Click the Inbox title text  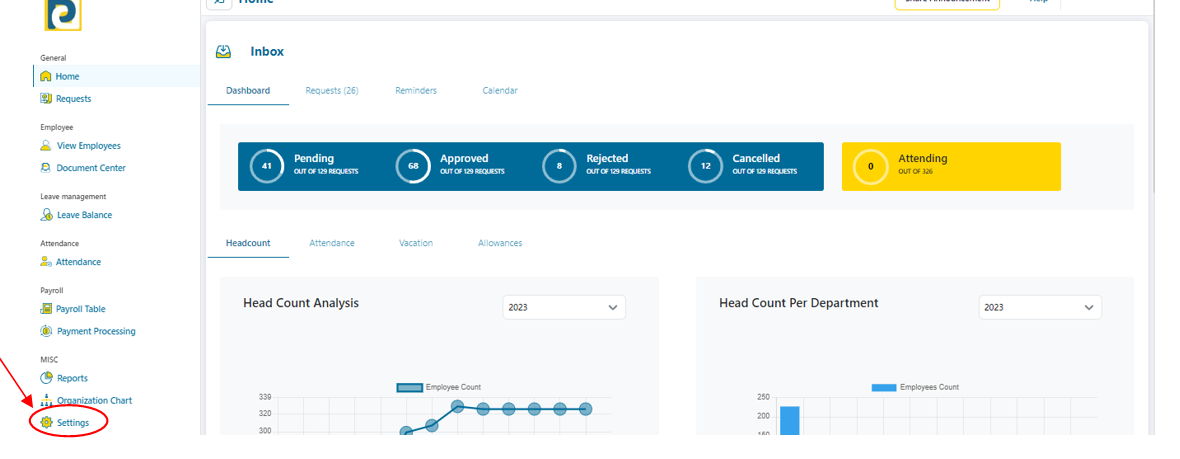tap(267, 52)
